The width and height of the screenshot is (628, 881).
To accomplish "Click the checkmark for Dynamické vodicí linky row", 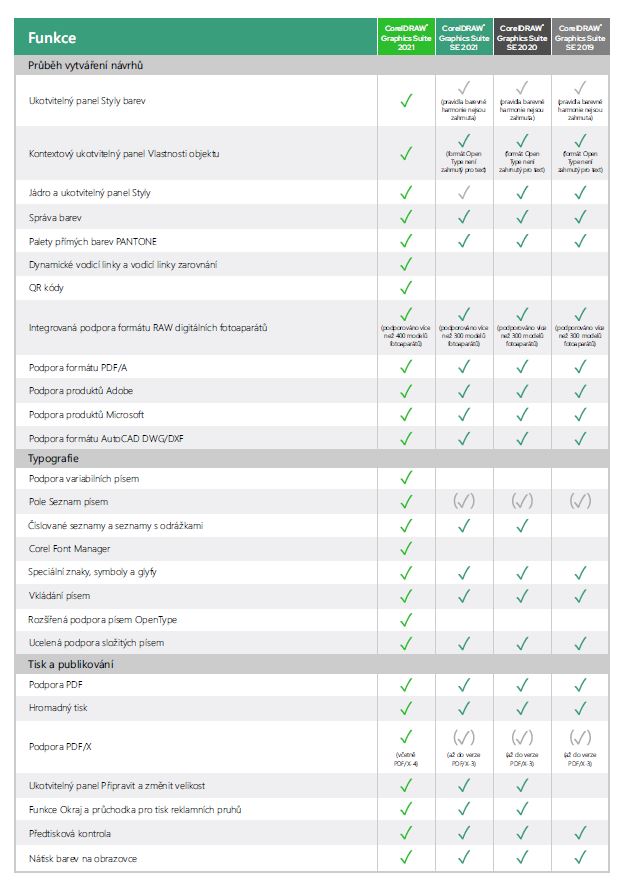I will [406, 264].
